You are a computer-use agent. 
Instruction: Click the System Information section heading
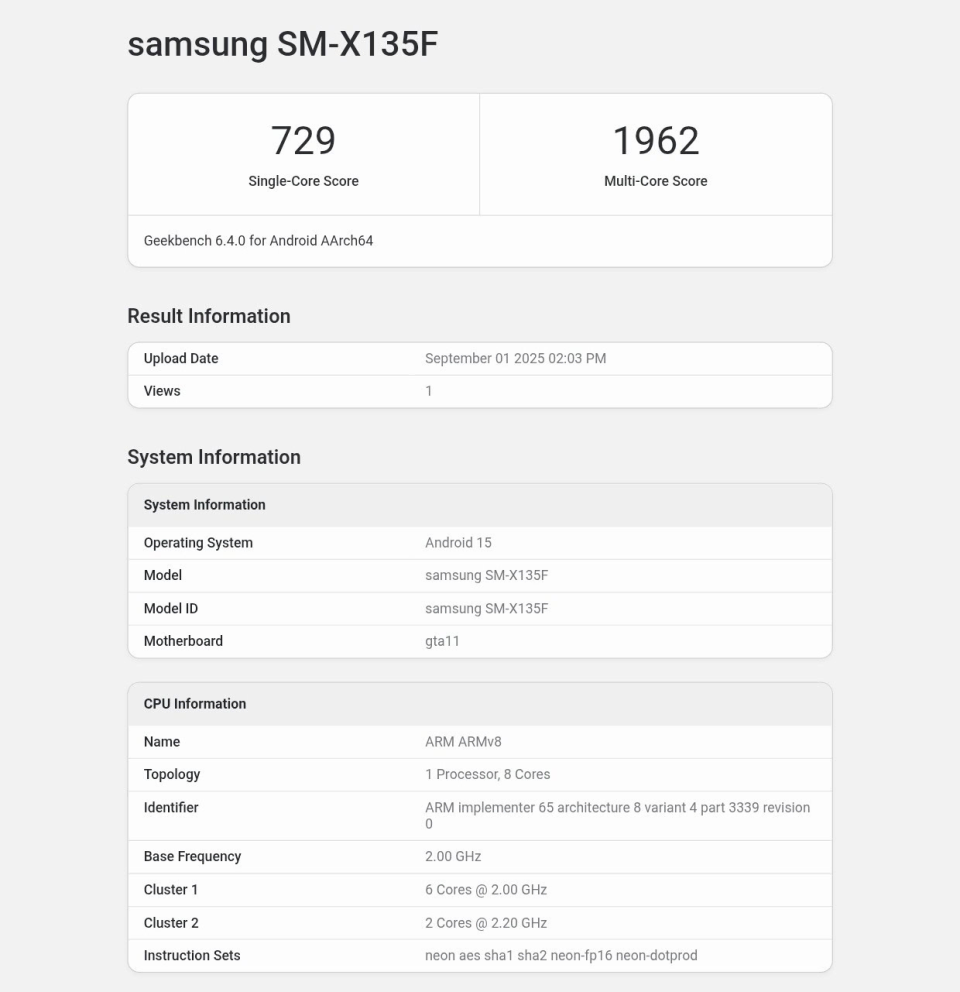(214, 457)
